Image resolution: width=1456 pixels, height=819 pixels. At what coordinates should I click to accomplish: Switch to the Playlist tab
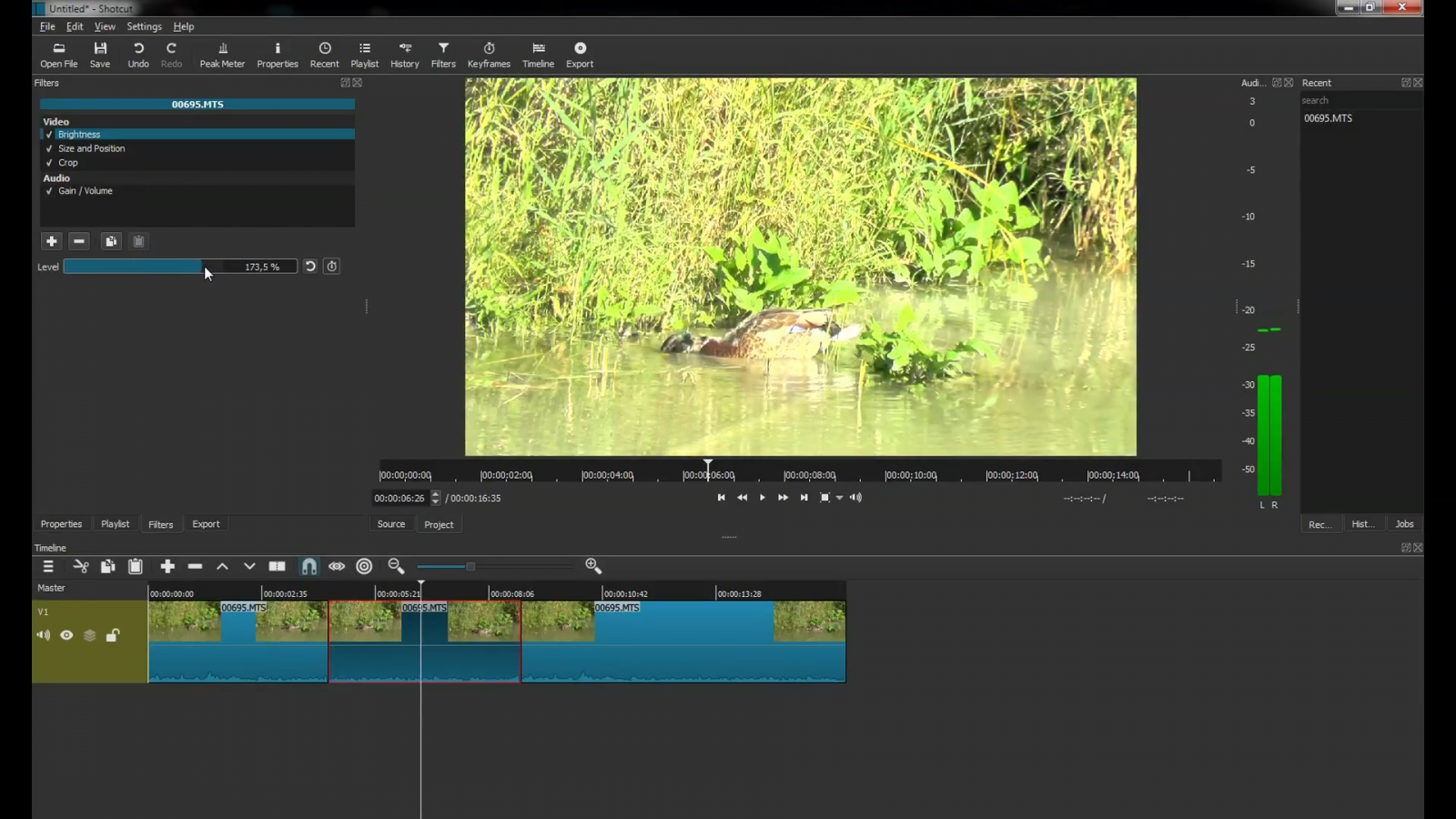[x=115, y=524]
